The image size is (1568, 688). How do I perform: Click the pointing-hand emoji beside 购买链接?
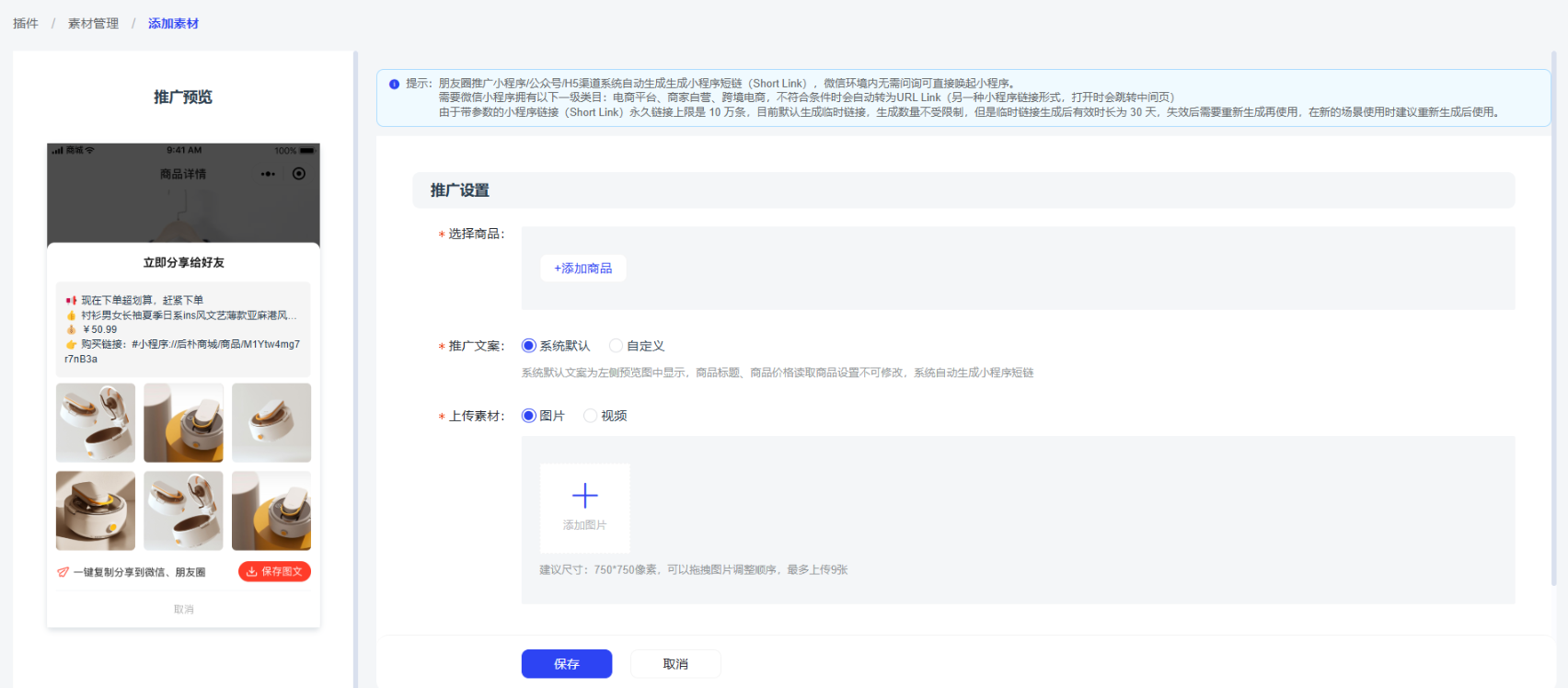click(x=71, y=345)
